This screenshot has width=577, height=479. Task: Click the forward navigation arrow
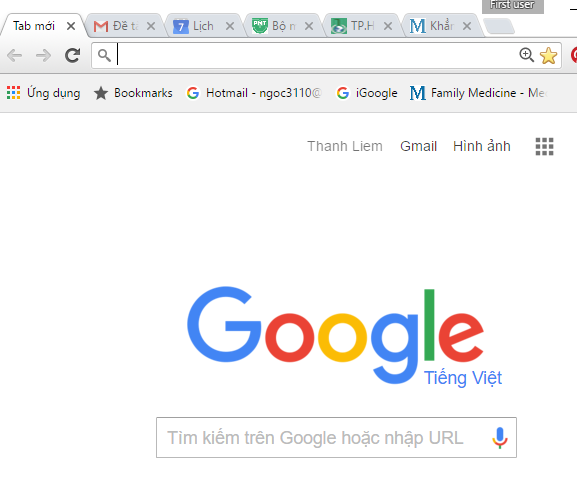43,56
